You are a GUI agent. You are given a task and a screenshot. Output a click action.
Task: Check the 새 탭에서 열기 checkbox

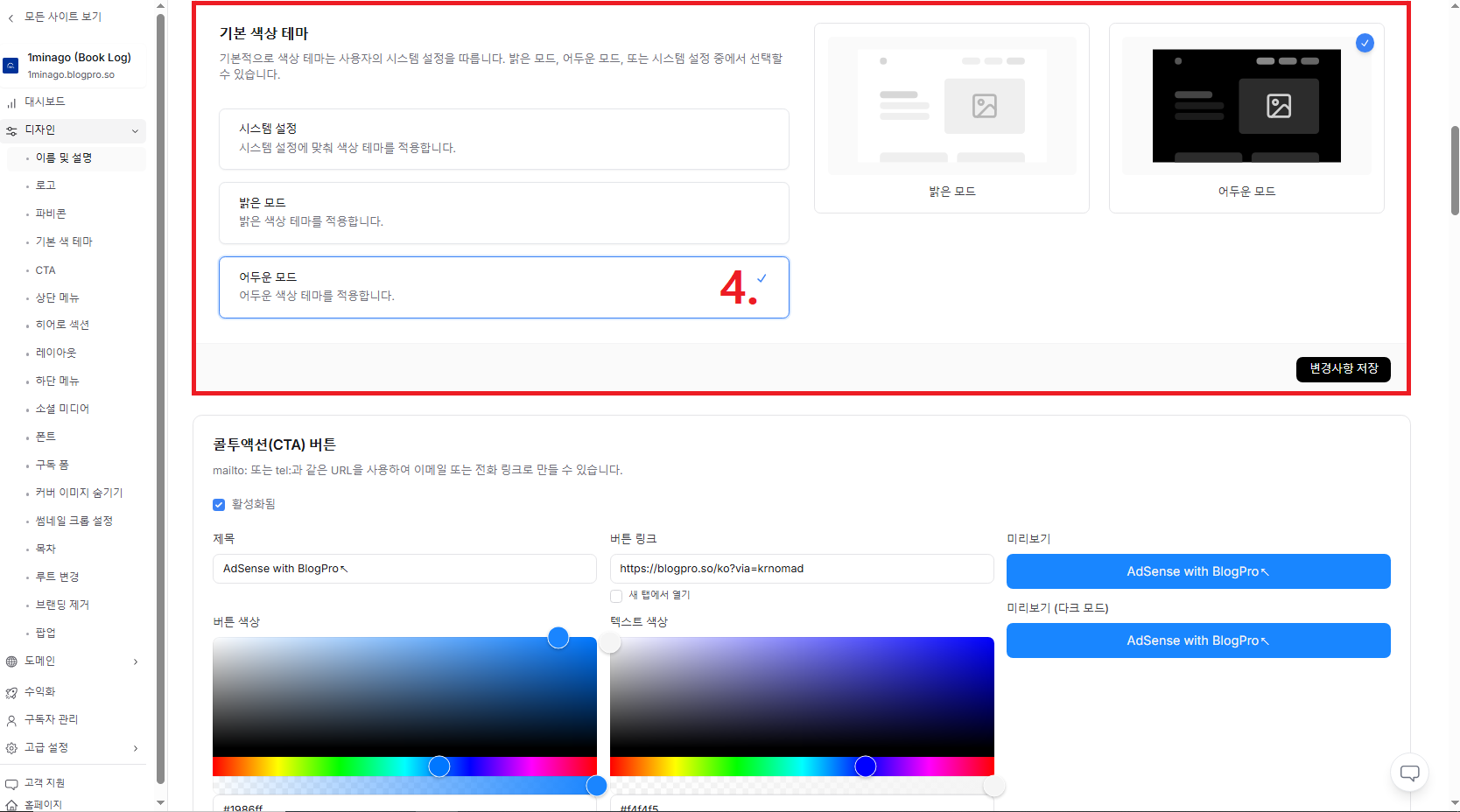(x=616, y=596)
